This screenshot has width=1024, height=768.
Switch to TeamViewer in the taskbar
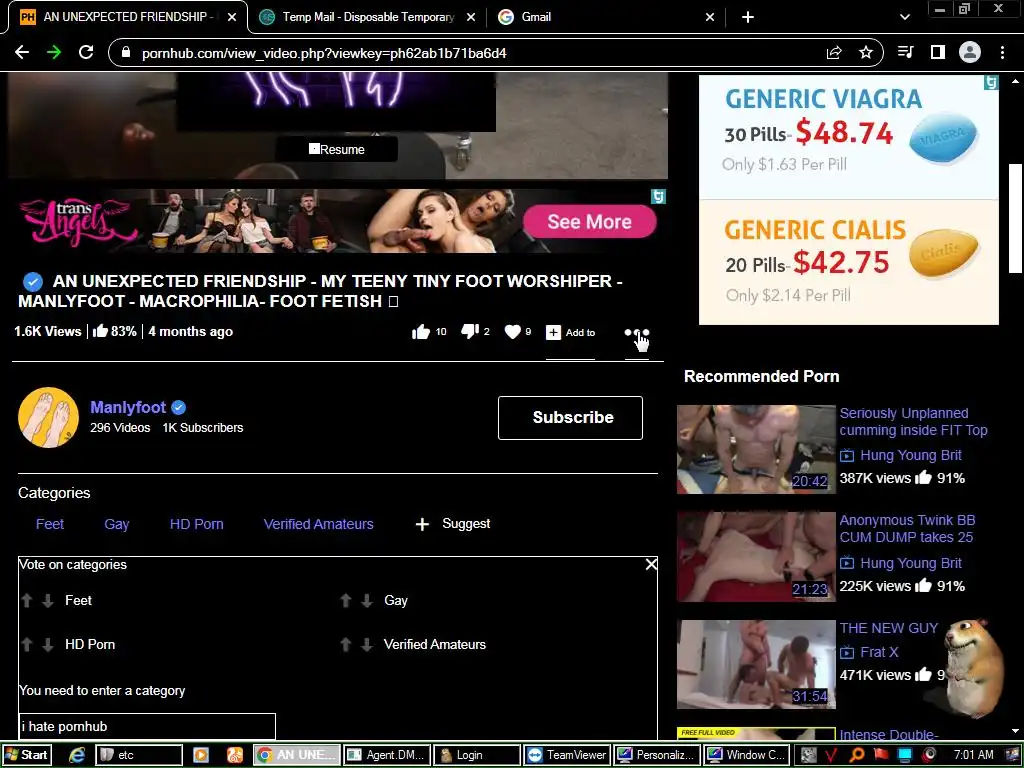coord(567,755)
